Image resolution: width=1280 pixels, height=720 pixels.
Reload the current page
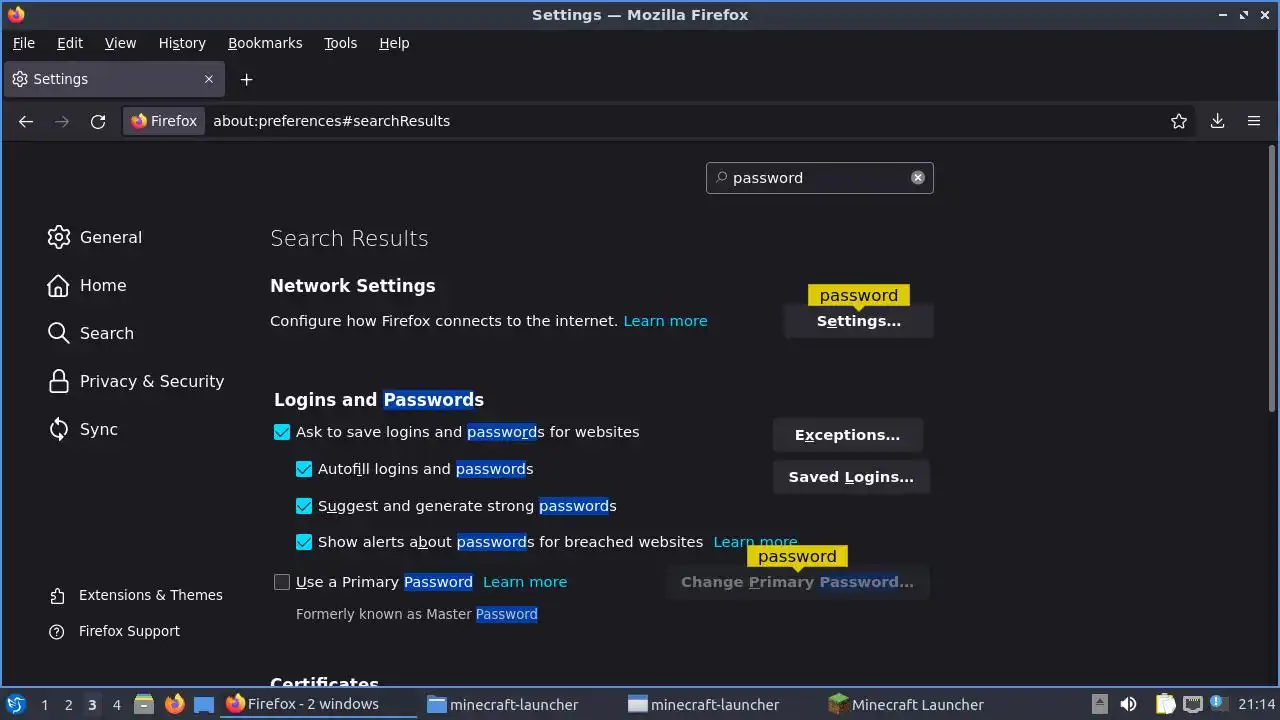[x=98, y=121]
